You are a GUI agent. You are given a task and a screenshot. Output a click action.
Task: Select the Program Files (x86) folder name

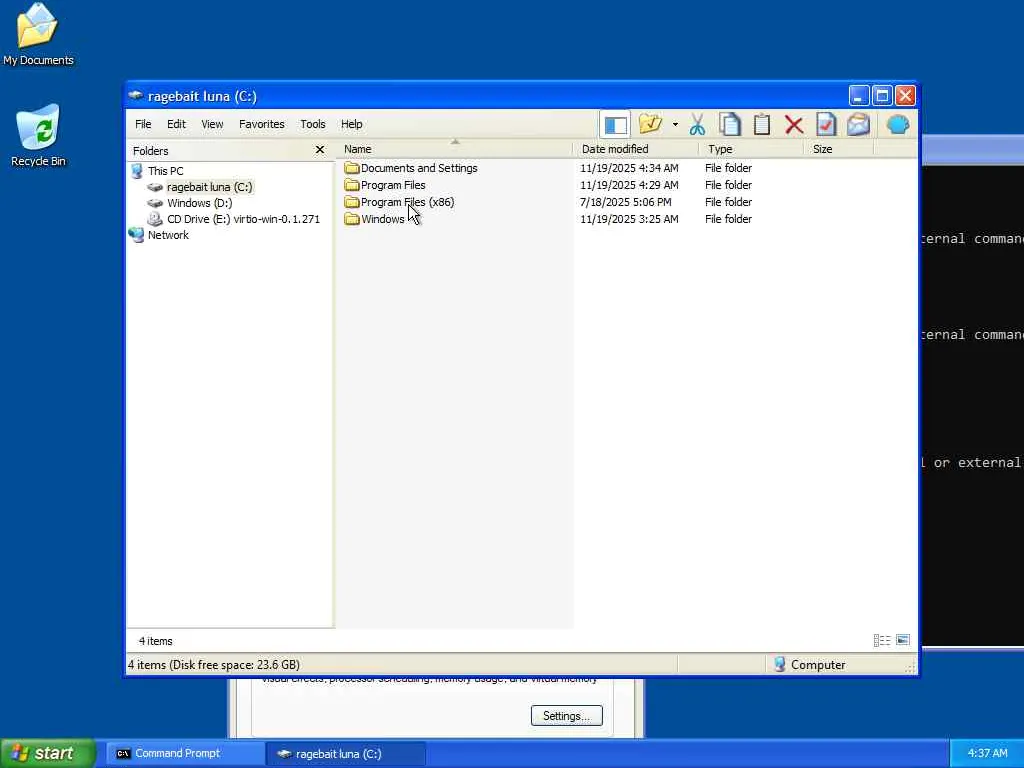pos(408,202)
